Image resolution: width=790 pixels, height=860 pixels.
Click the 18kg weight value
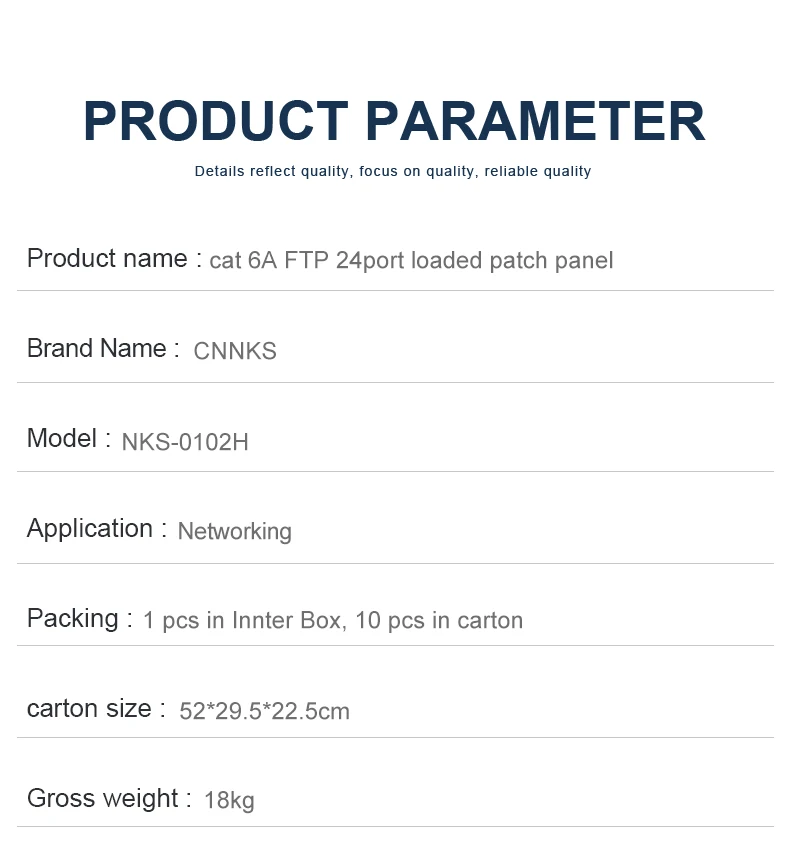click(229, 801)
